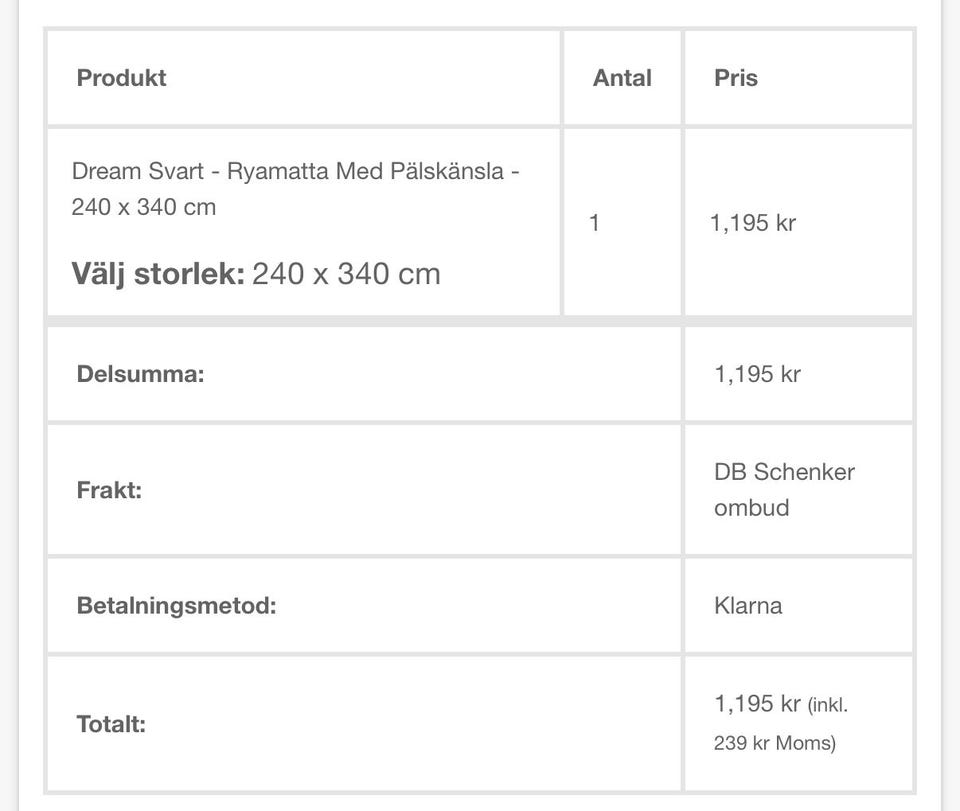This screenshot has height=811, width=960.
Task: Open the Dream Svart Ryamatta product name
Action: pos(295,170)
